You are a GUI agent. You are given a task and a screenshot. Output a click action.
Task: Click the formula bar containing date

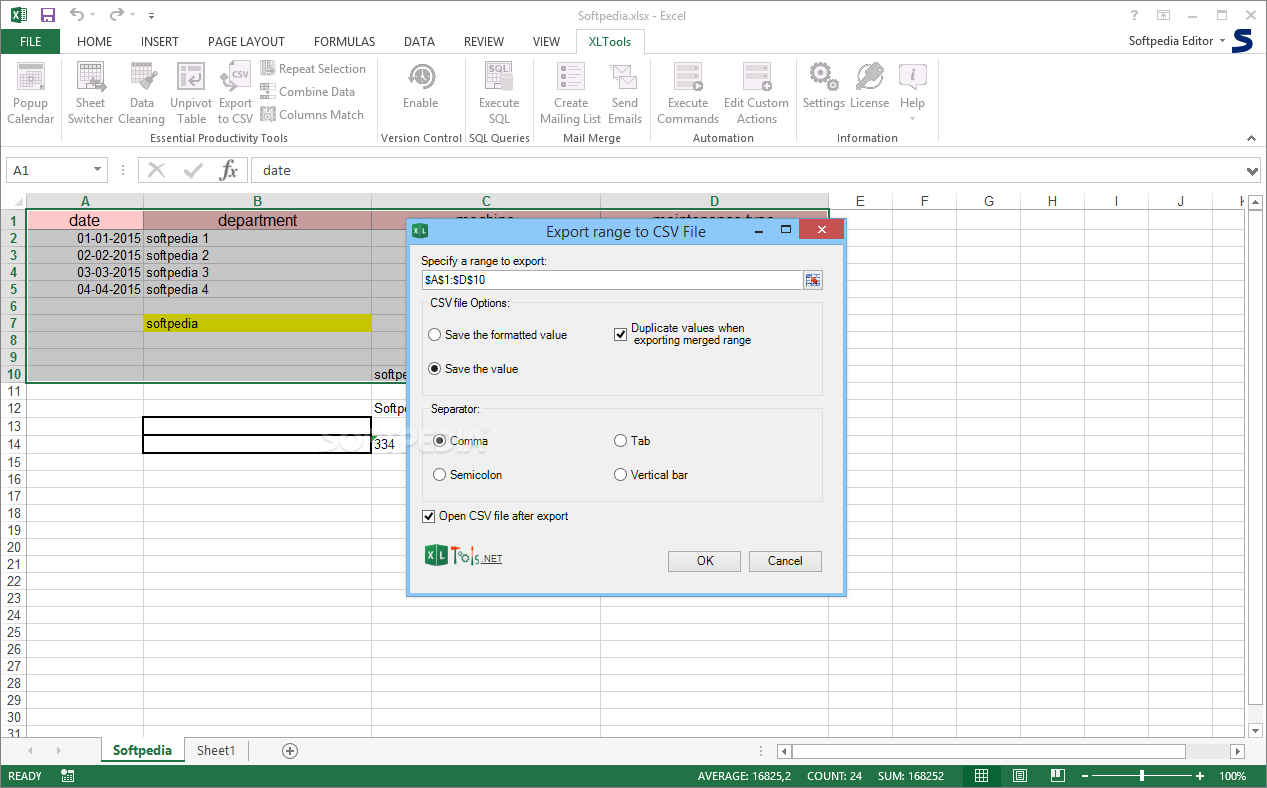749,170
